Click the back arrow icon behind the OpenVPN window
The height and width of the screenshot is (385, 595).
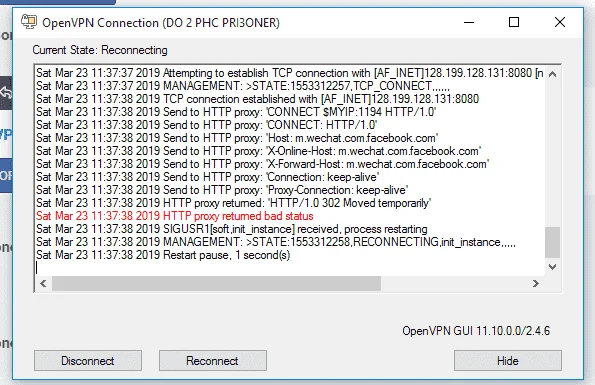click(6, 93)
